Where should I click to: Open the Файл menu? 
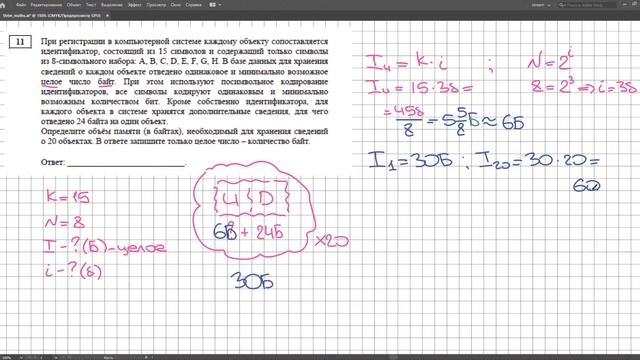coord(21,5)
